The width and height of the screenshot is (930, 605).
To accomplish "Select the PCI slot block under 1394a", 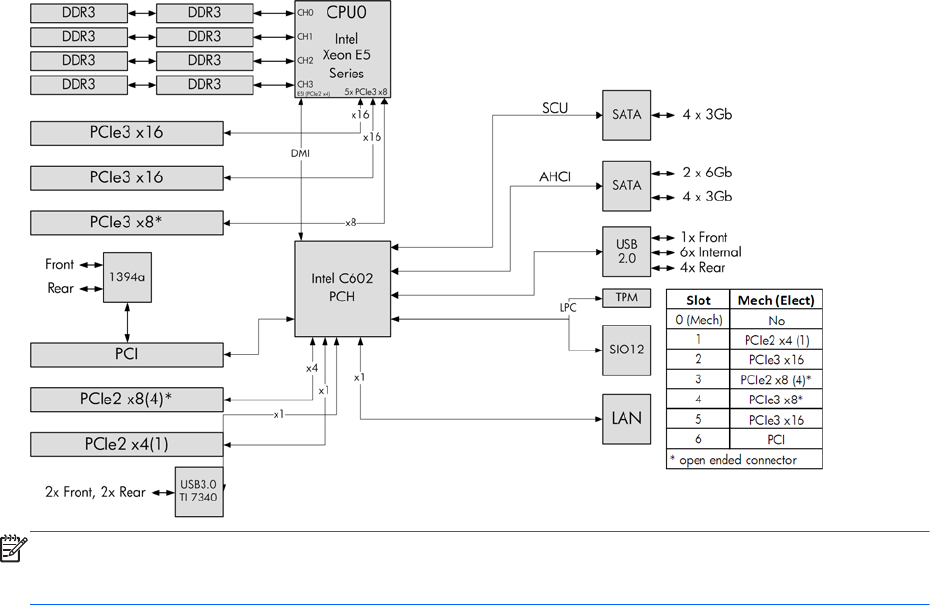I will pyautogui.click(x=127, y=355).
